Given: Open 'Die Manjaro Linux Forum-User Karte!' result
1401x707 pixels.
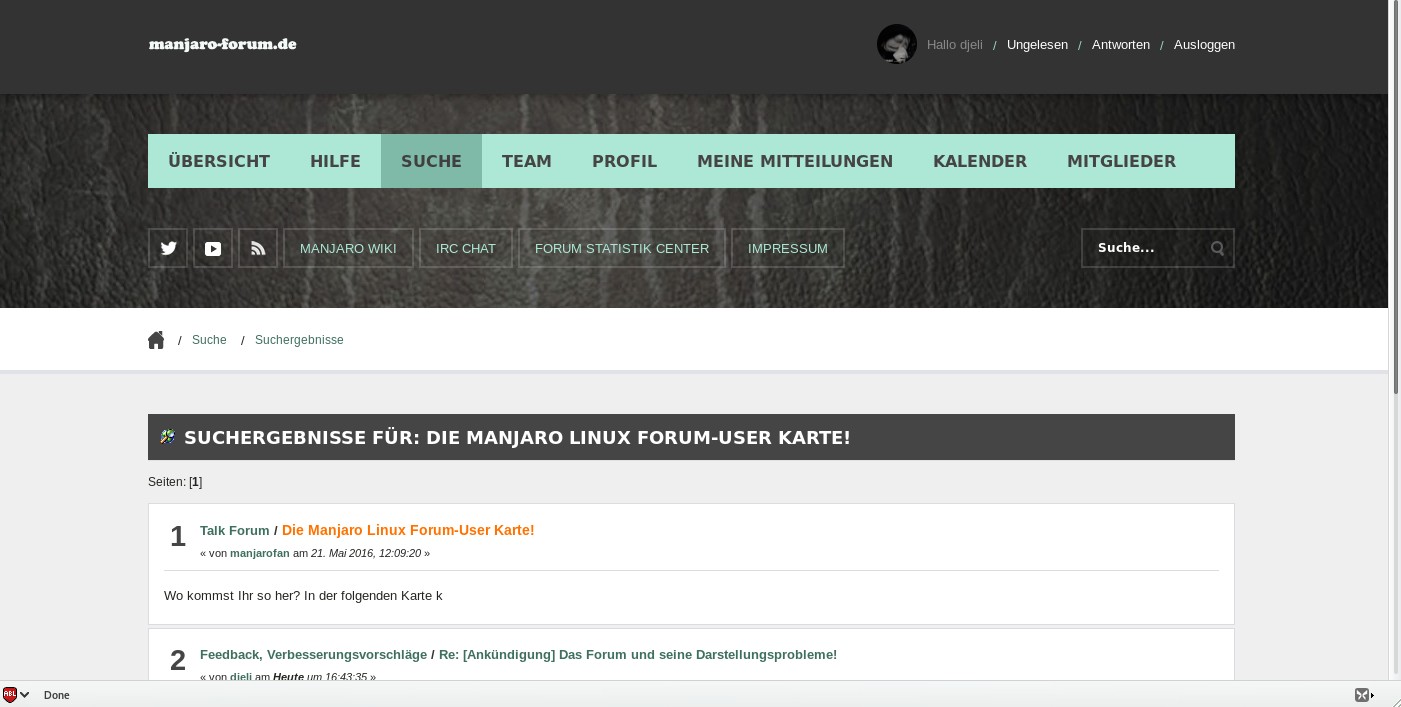Looking at the screenshot, I should [x=408, y=530].
